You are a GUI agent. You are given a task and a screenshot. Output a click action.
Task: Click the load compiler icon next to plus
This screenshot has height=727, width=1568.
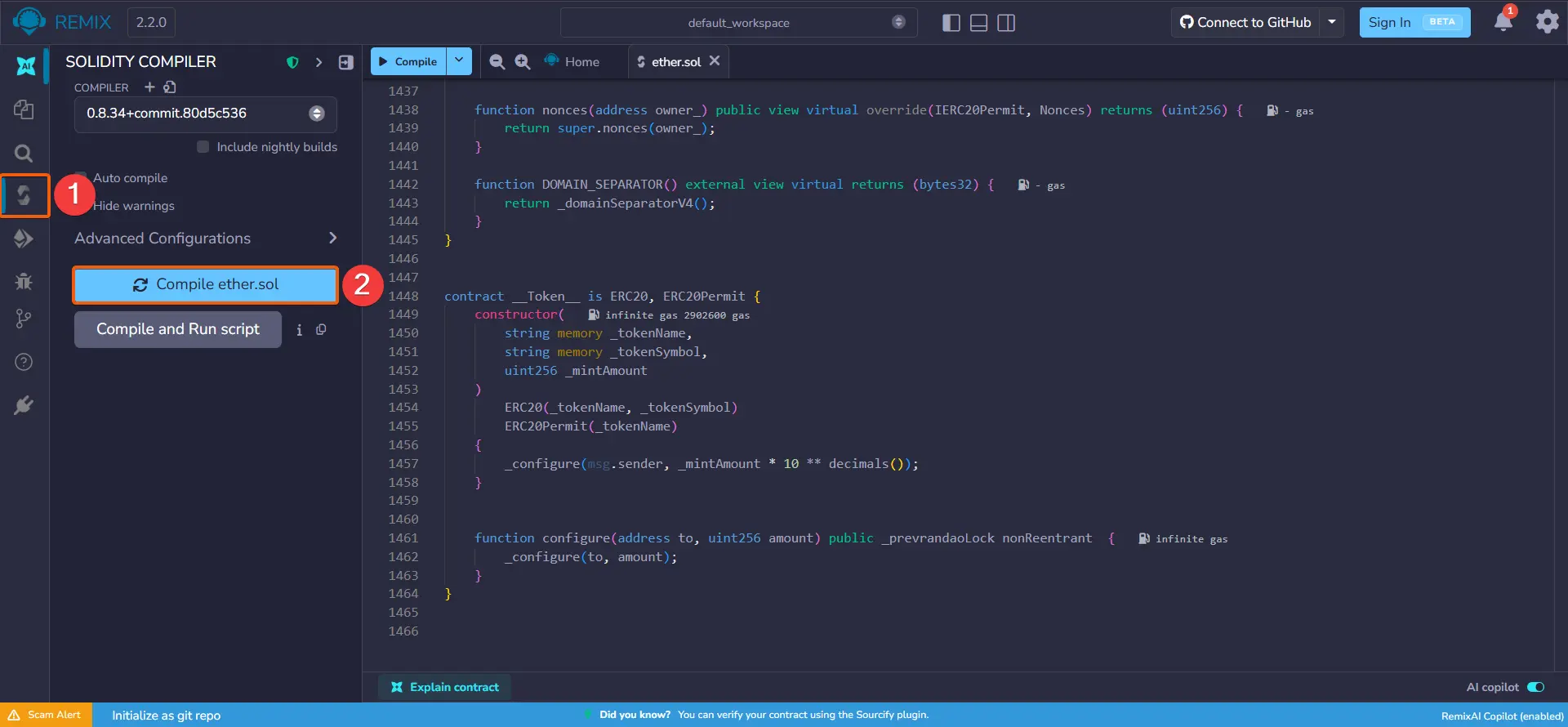coord(170,87)
